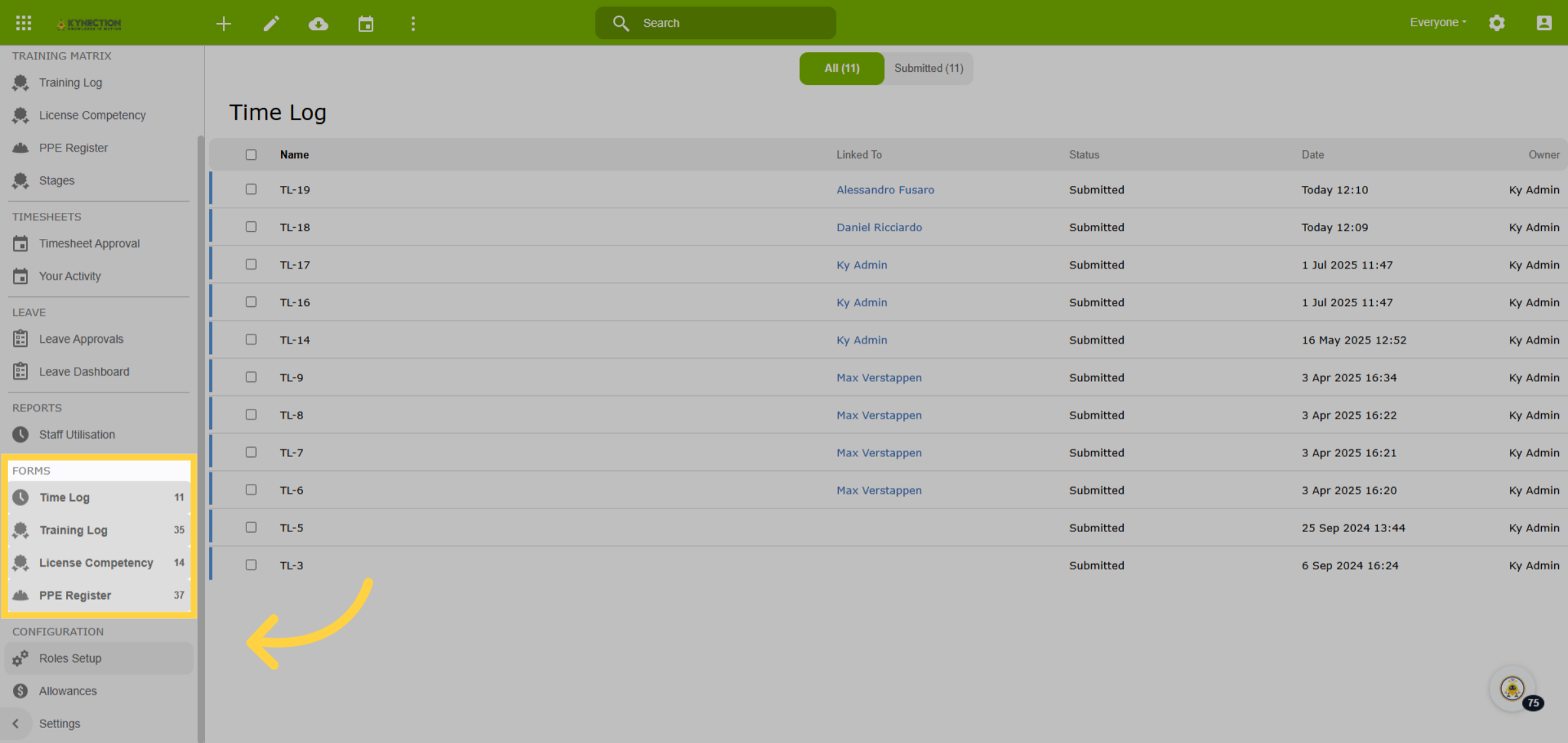
Task: Tick the checkbox for TL-19
Action: 251,189
